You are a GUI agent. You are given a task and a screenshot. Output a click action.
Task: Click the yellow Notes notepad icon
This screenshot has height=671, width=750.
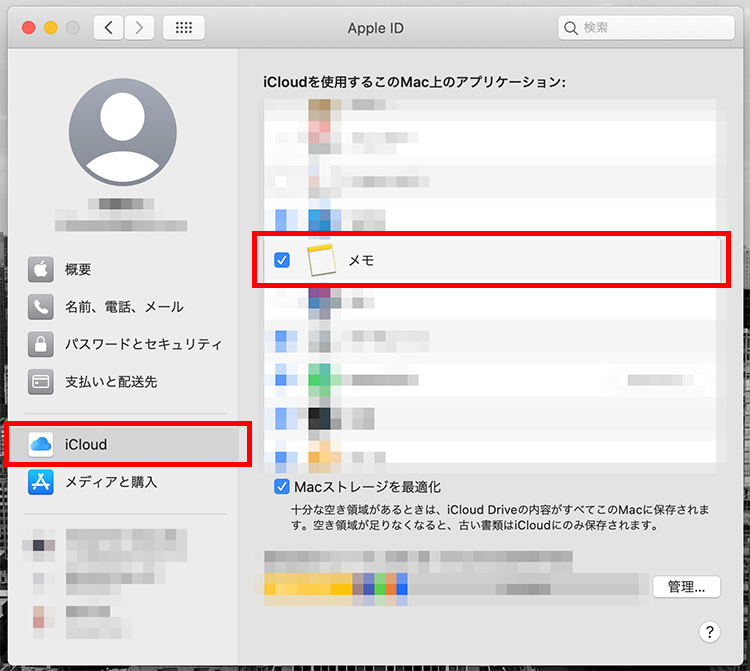tap(321, 260)
